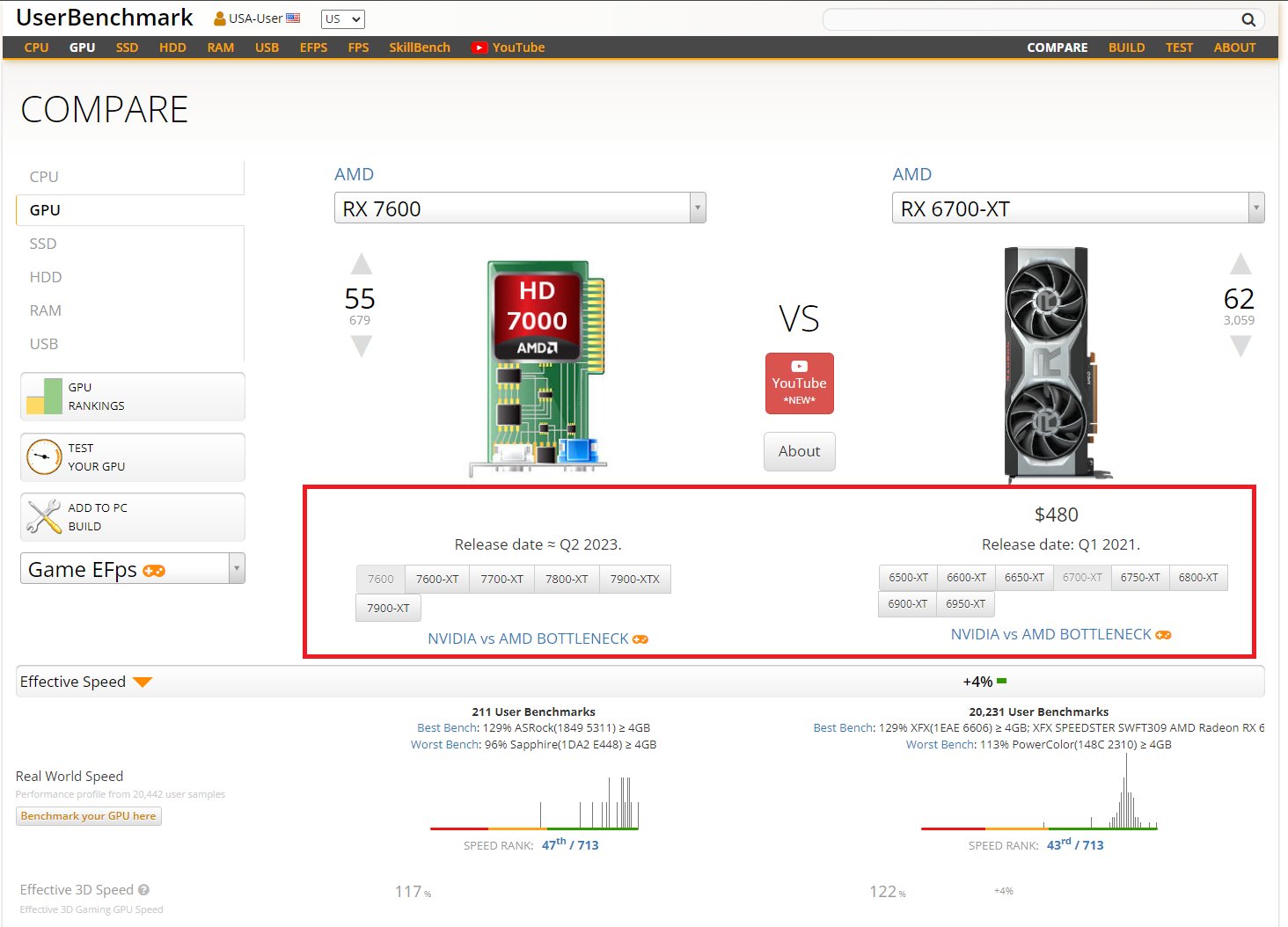Open COMPARE in top navigation
The width and height of the screenshot is (1288, 927).
coord(1057,47)
